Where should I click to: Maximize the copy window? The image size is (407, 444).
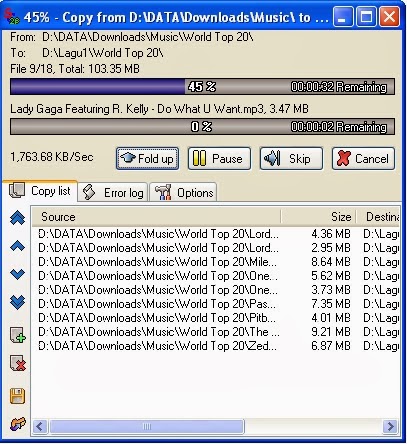pyautogui.click(x=366, y=17)
